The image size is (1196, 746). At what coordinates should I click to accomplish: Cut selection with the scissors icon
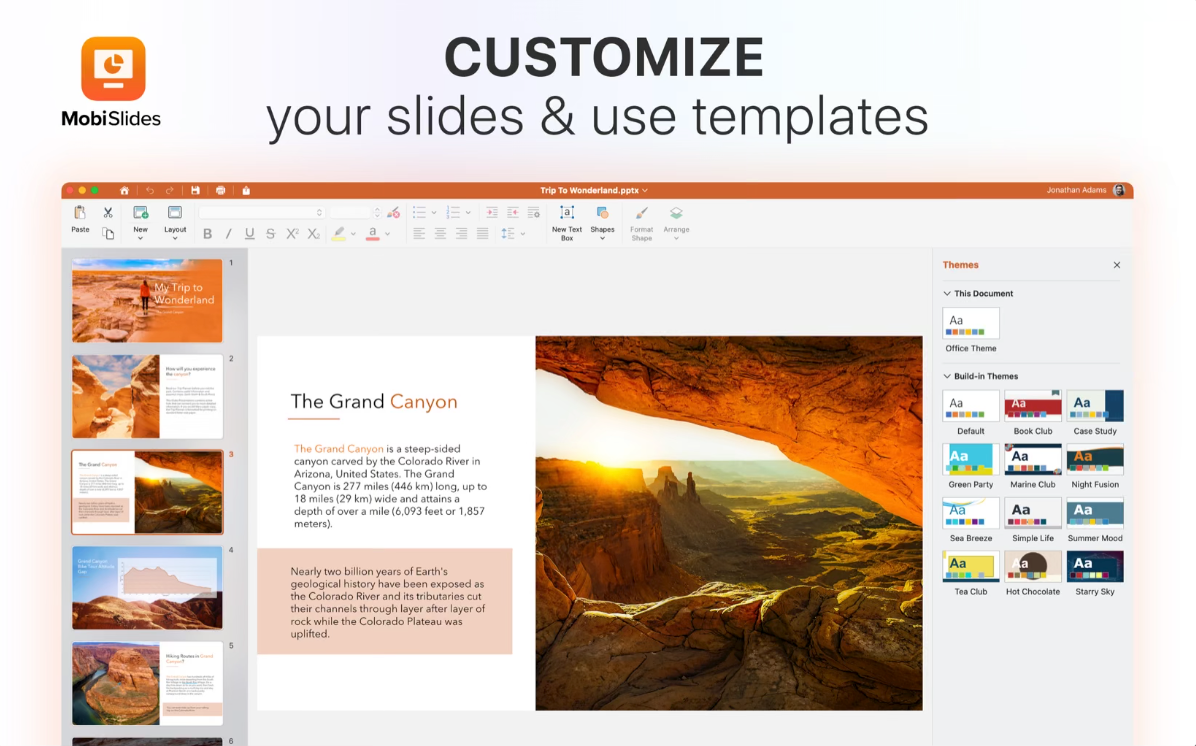pos(107,212)
